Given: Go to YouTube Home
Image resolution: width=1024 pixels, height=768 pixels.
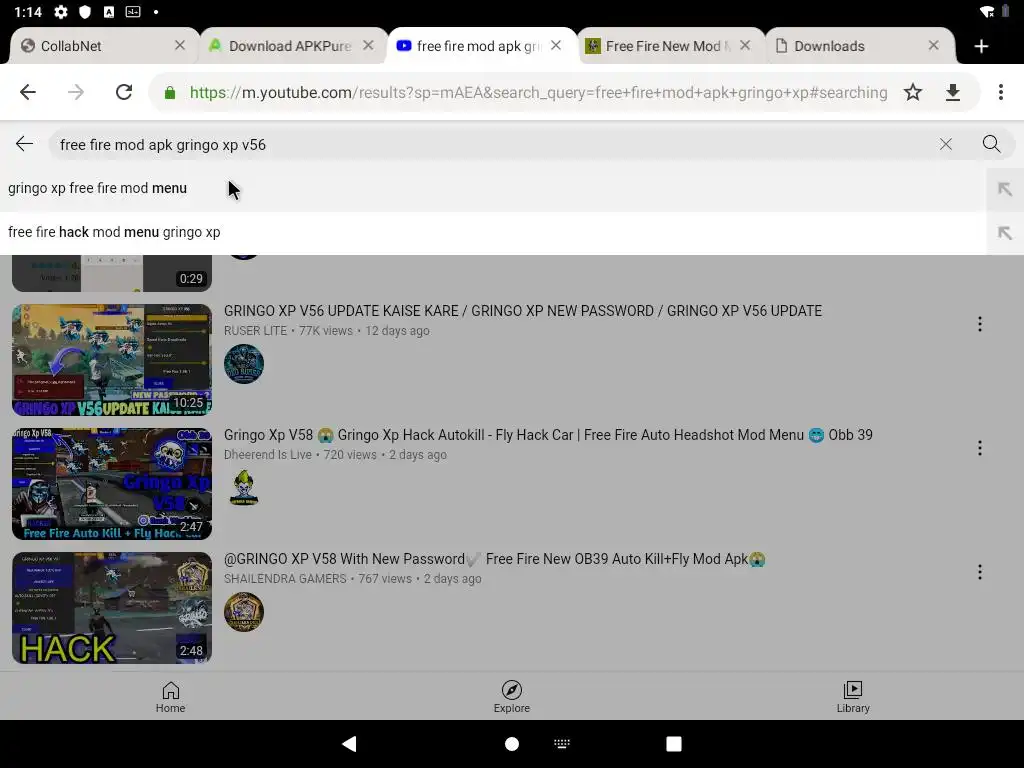Looking at the screenshot, I should (170, 697).
